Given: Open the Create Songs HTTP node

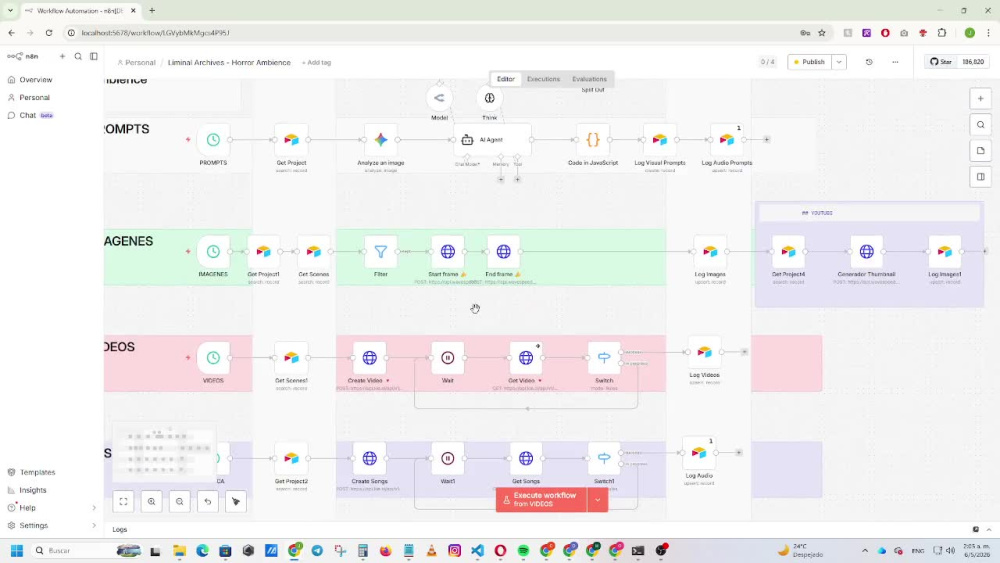Looking at the screenshot, I should point(369,458).
